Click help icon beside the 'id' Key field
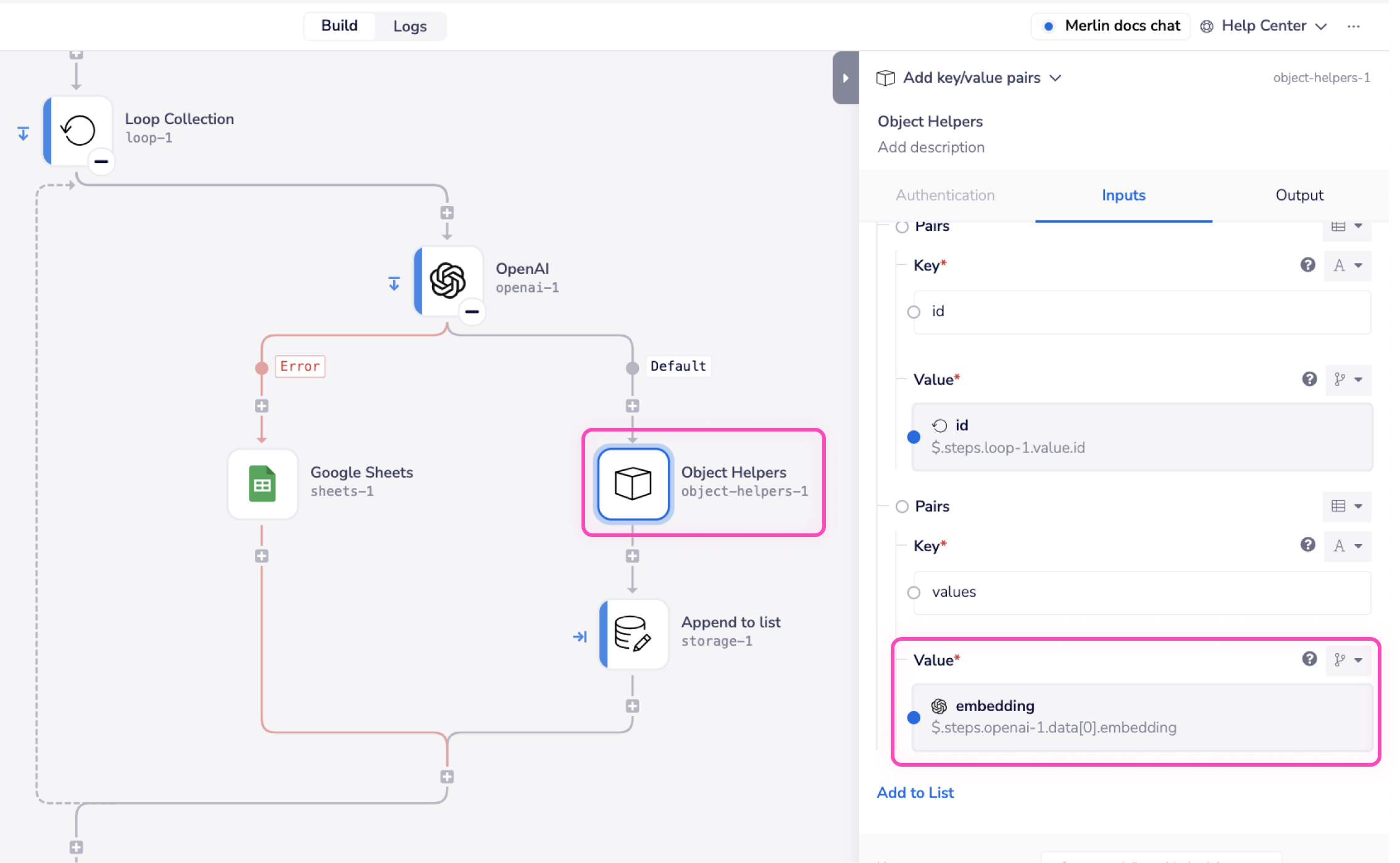The width and height of the screenshot is (1400, 863). (1307, 265)
